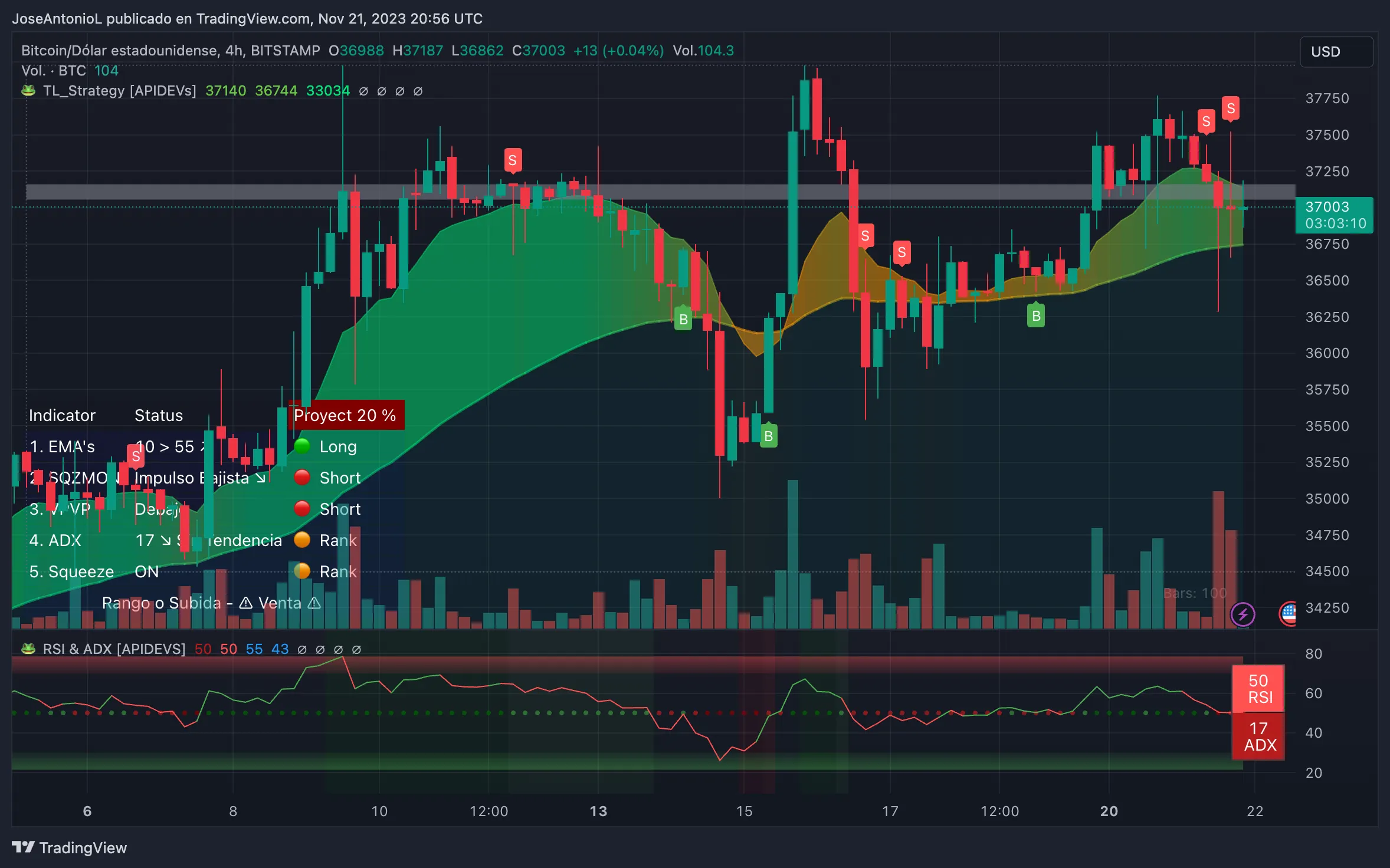This screenshot has width=1390, height=868.
Task: Click the RSI & ADX [APIDEVS] indicator title
Action: [114, 649]
